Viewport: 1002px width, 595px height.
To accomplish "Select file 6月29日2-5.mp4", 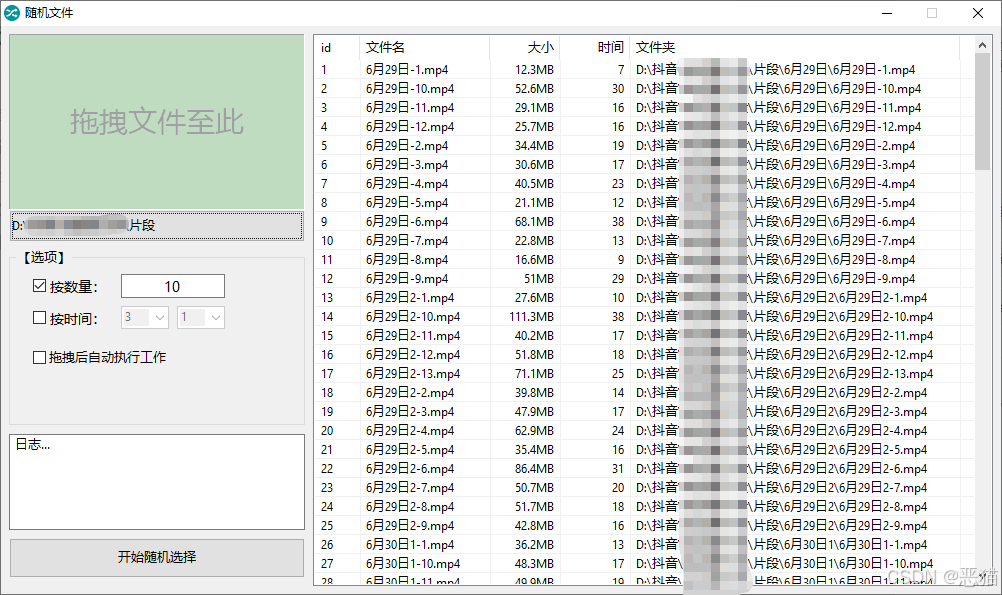I will [x=410, y=450].
